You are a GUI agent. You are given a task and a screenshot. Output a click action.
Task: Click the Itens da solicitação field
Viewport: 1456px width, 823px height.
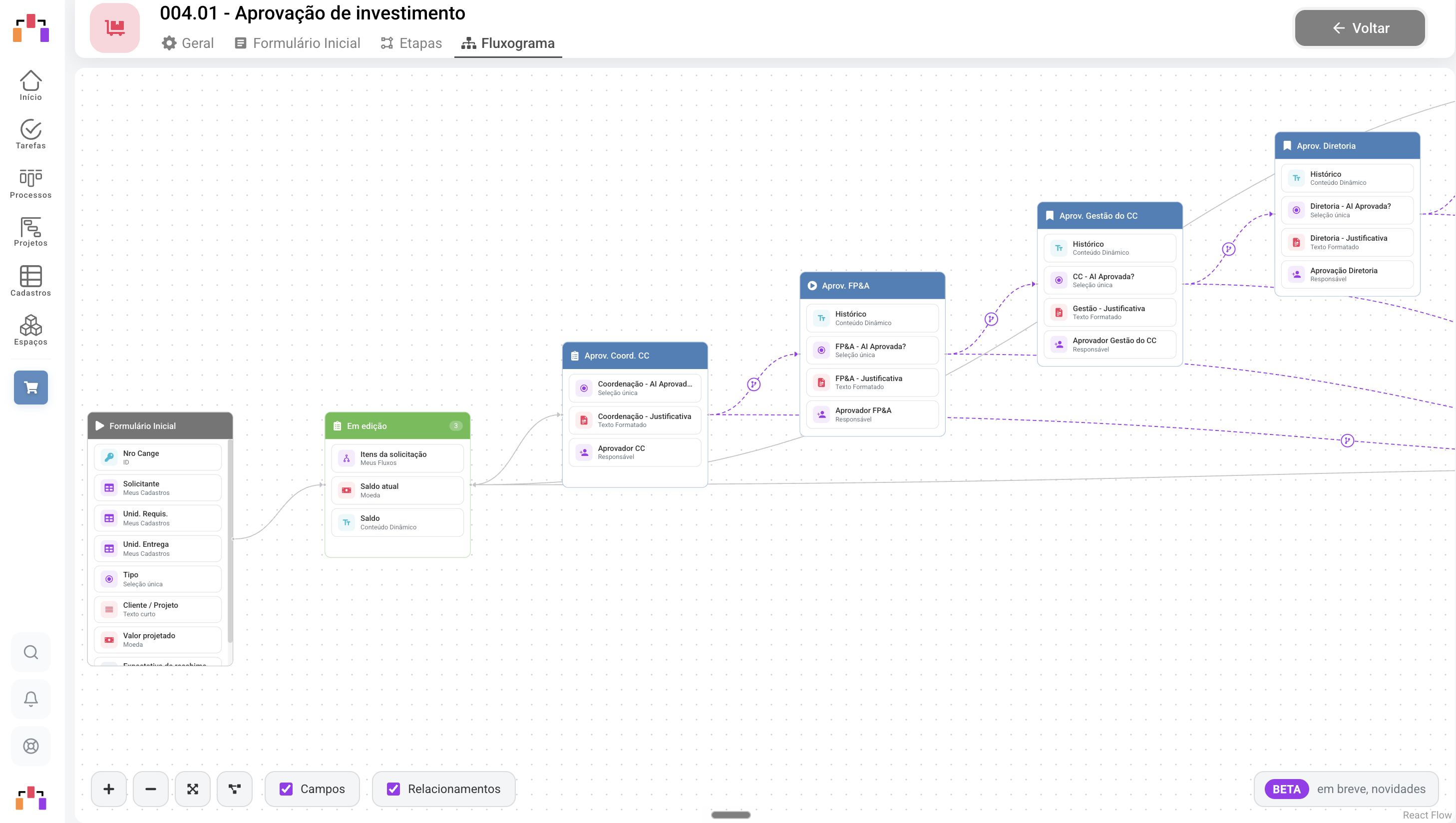point(397,458)
